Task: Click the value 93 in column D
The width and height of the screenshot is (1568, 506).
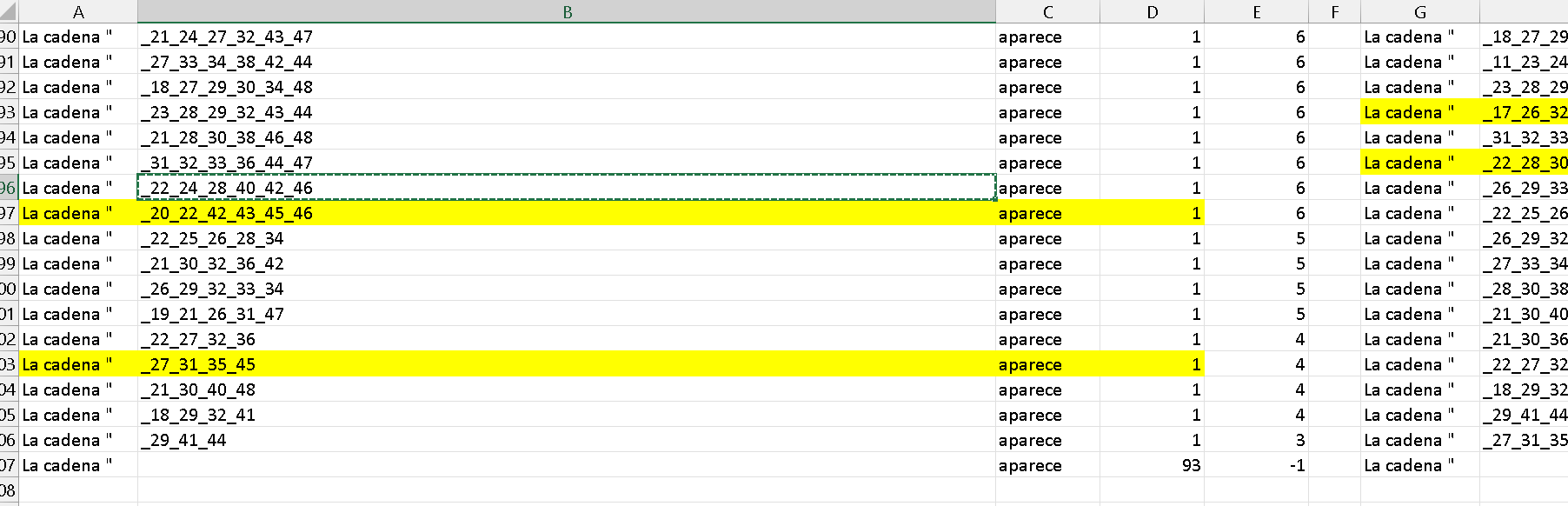Action: click(x=1152, y=465)
